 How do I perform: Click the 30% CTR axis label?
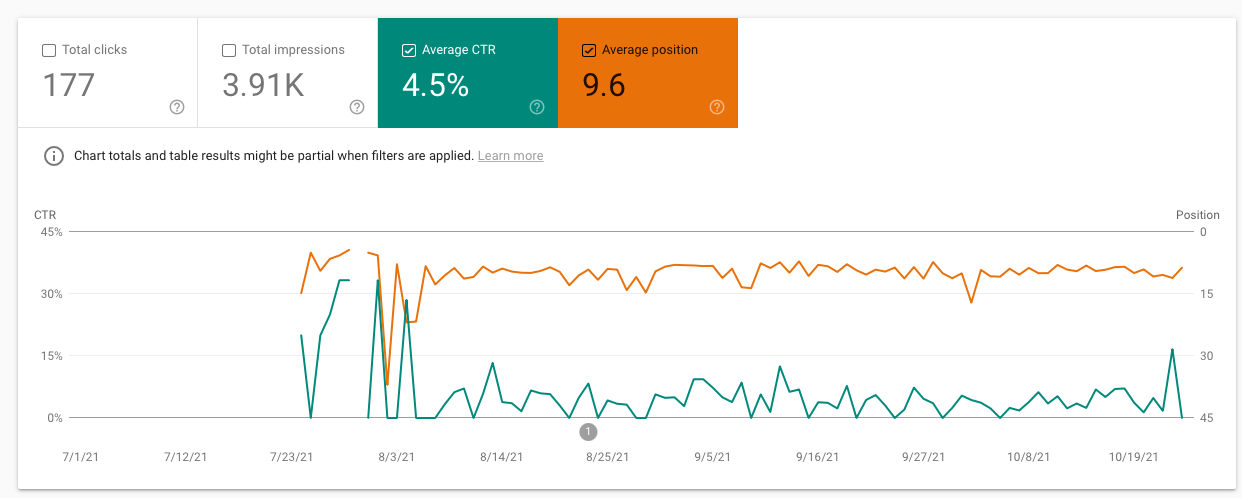tap(51, 294)
